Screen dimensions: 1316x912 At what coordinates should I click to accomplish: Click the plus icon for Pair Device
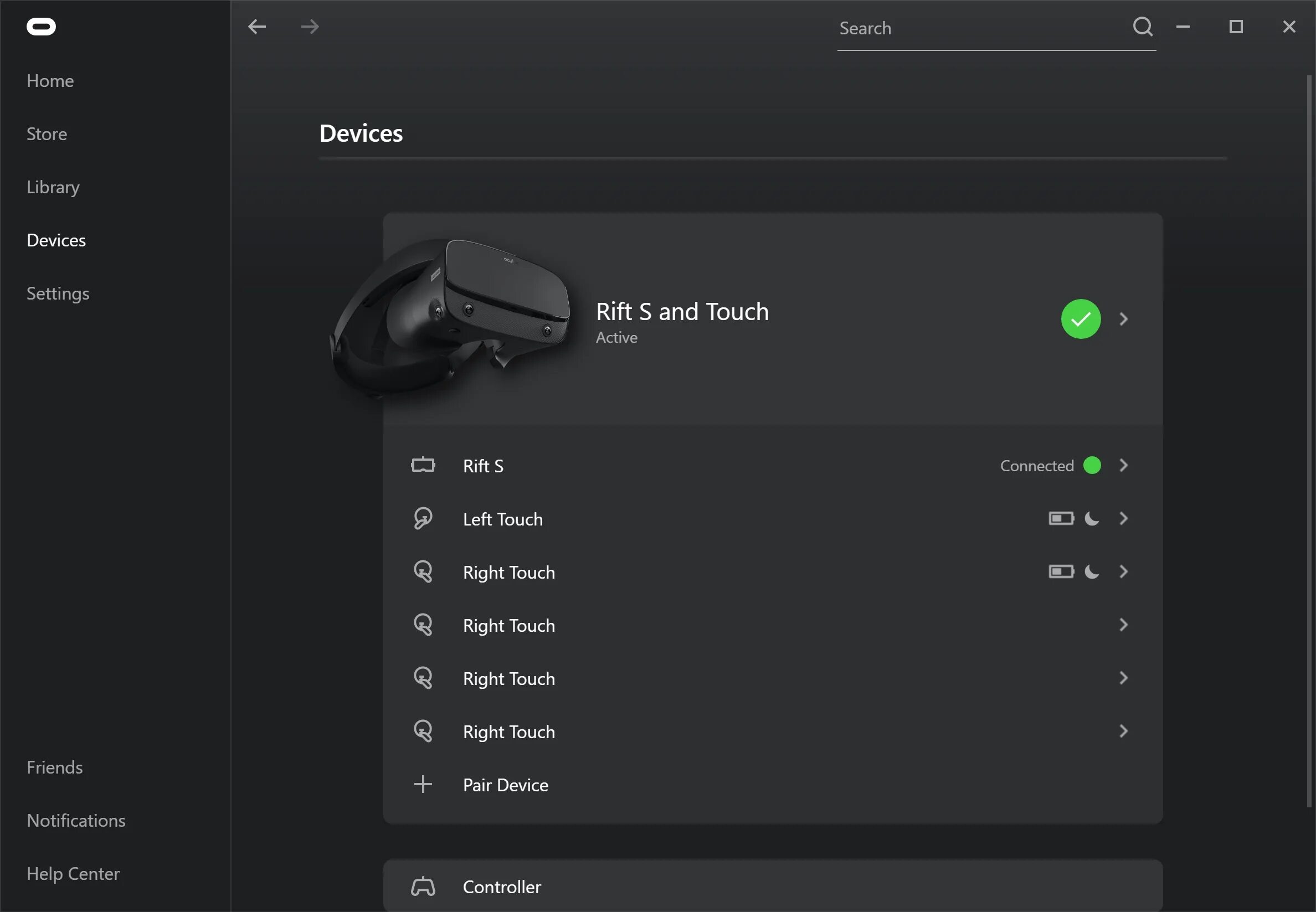(x=423, y=784)
